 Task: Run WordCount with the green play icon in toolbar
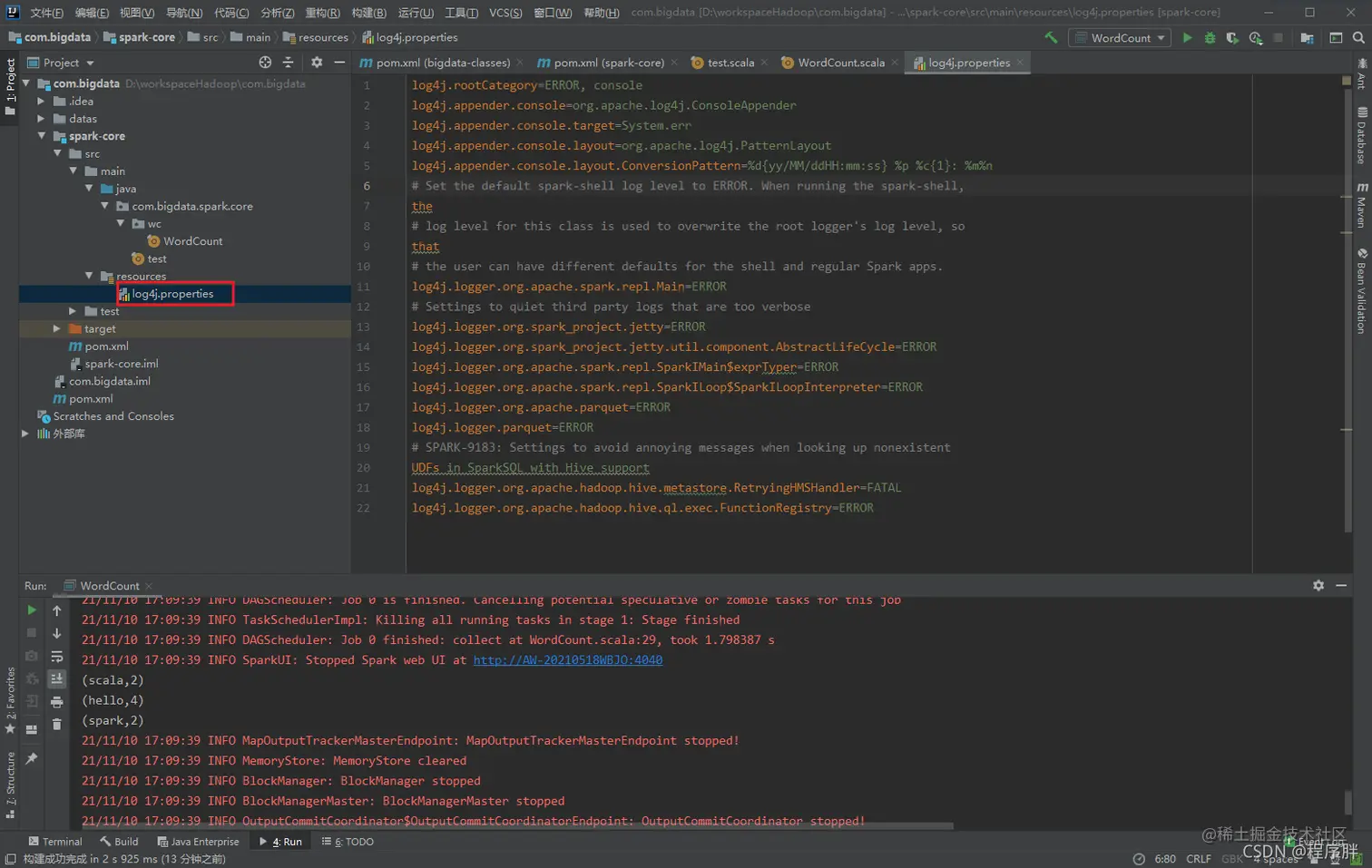[x=1187, y=37]
